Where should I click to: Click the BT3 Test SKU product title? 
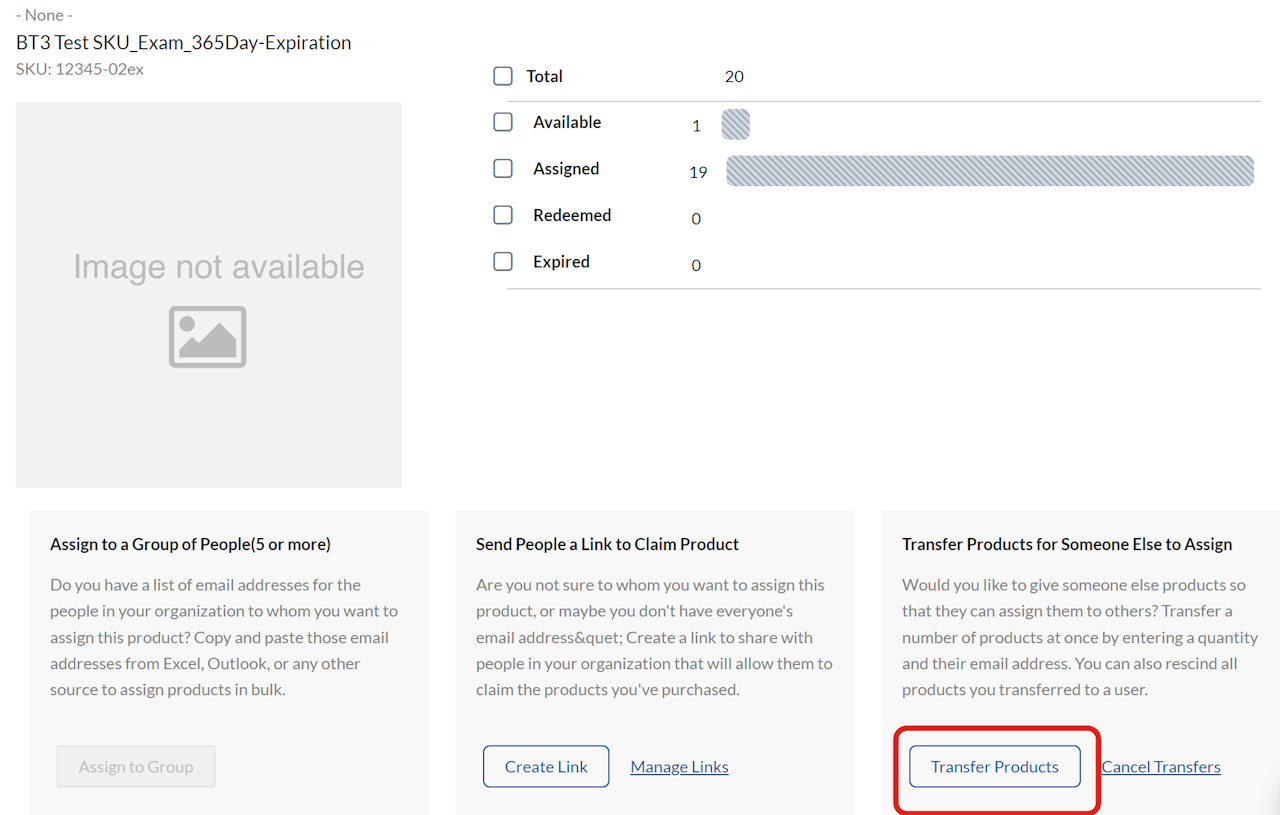tap(184, 43)
